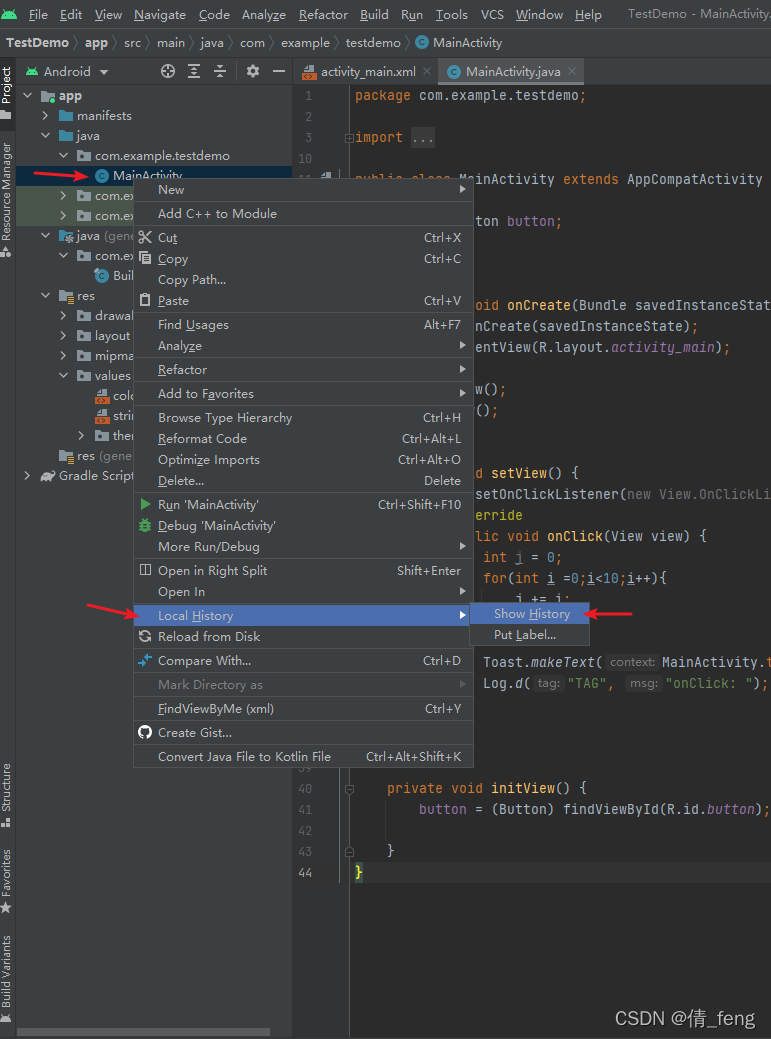Click the Project panel horizontal scrollbar
The image size is (771, 1039).
coord(143,1032)
